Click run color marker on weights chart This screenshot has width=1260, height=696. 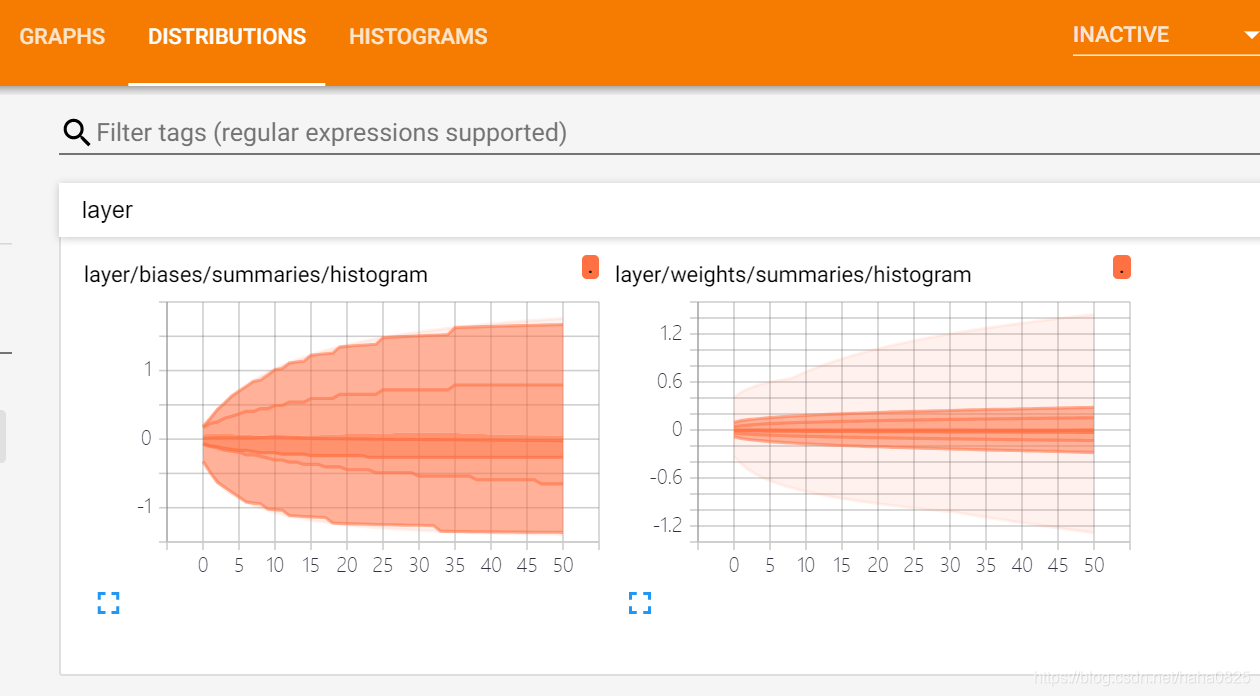(1122, 268)
